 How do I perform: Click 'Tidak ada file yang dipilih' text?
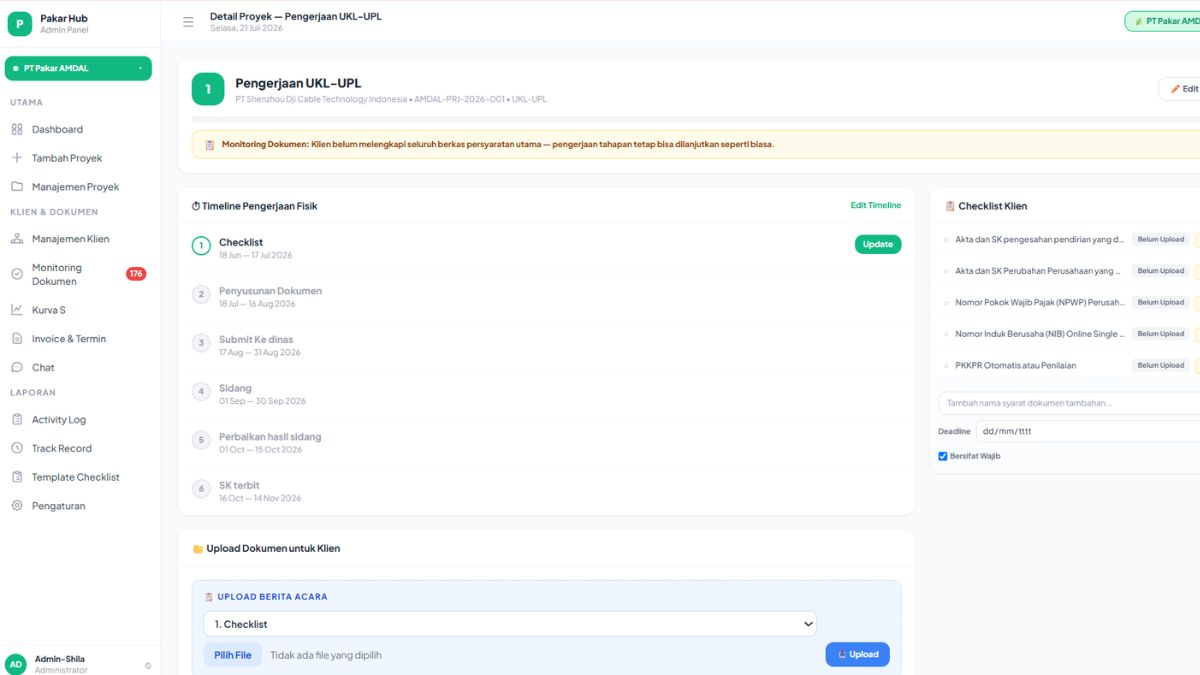click(326, 655)
